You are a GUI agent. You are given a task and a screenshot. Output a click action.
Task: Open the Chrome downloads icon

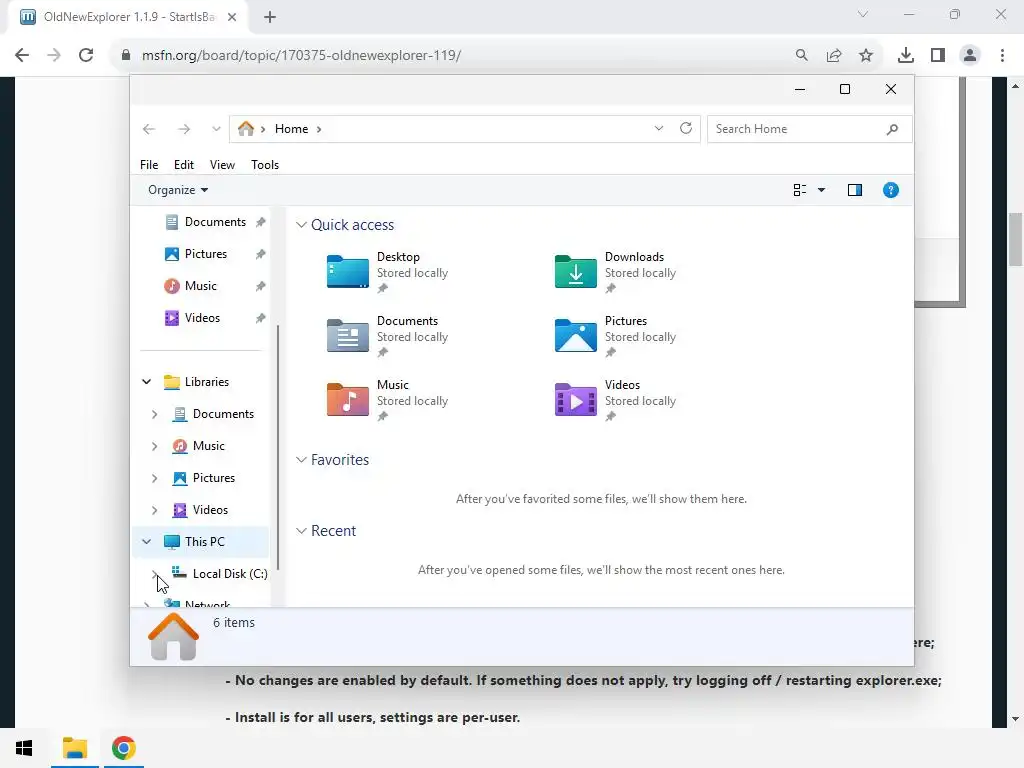[x=906, y=56]
